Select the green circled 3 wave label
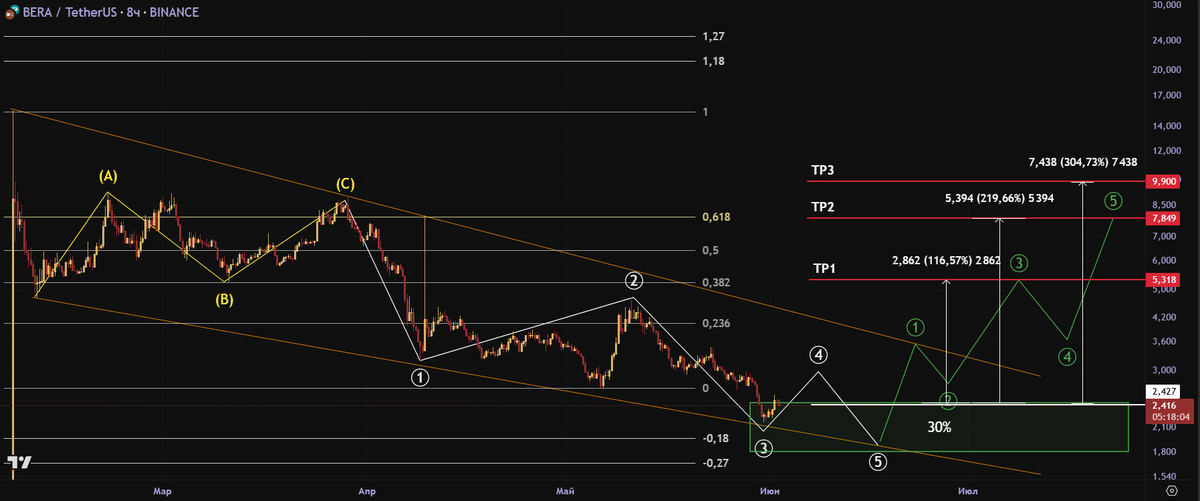1200x501 pixels. (1018, 263)
